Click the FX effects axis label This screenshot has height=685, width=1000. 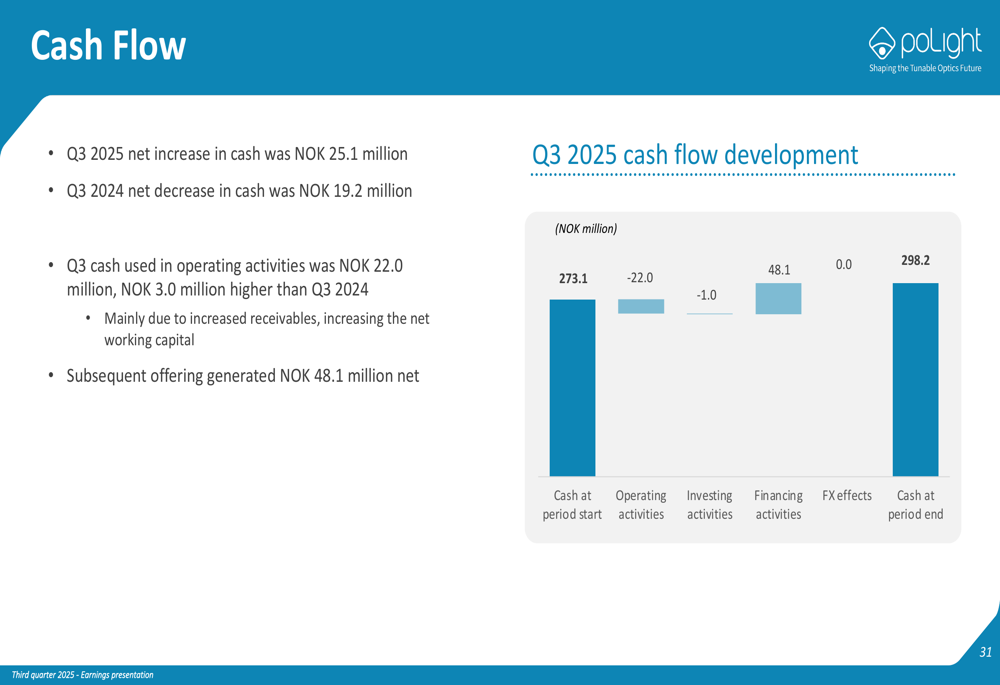coord(847,496)
